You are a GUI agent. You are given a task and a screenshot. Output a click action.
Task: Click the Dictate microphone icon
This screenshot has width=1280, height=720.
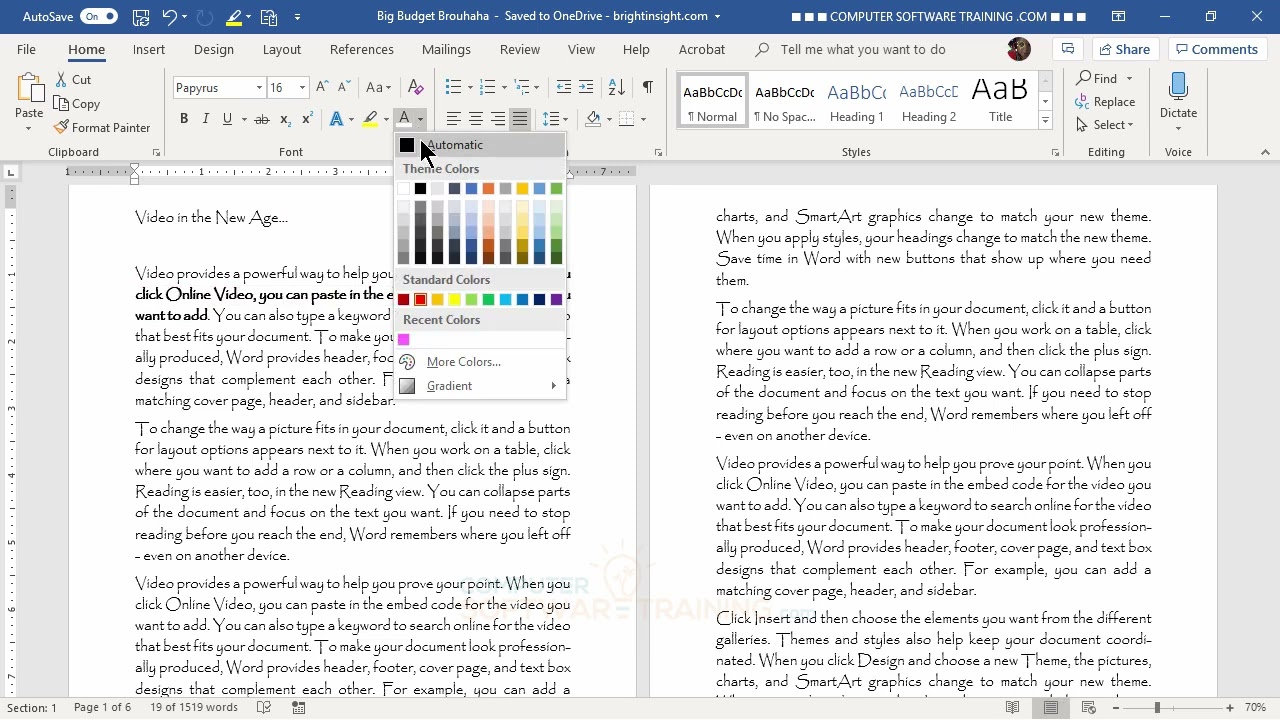click(x=1178, y=89)
